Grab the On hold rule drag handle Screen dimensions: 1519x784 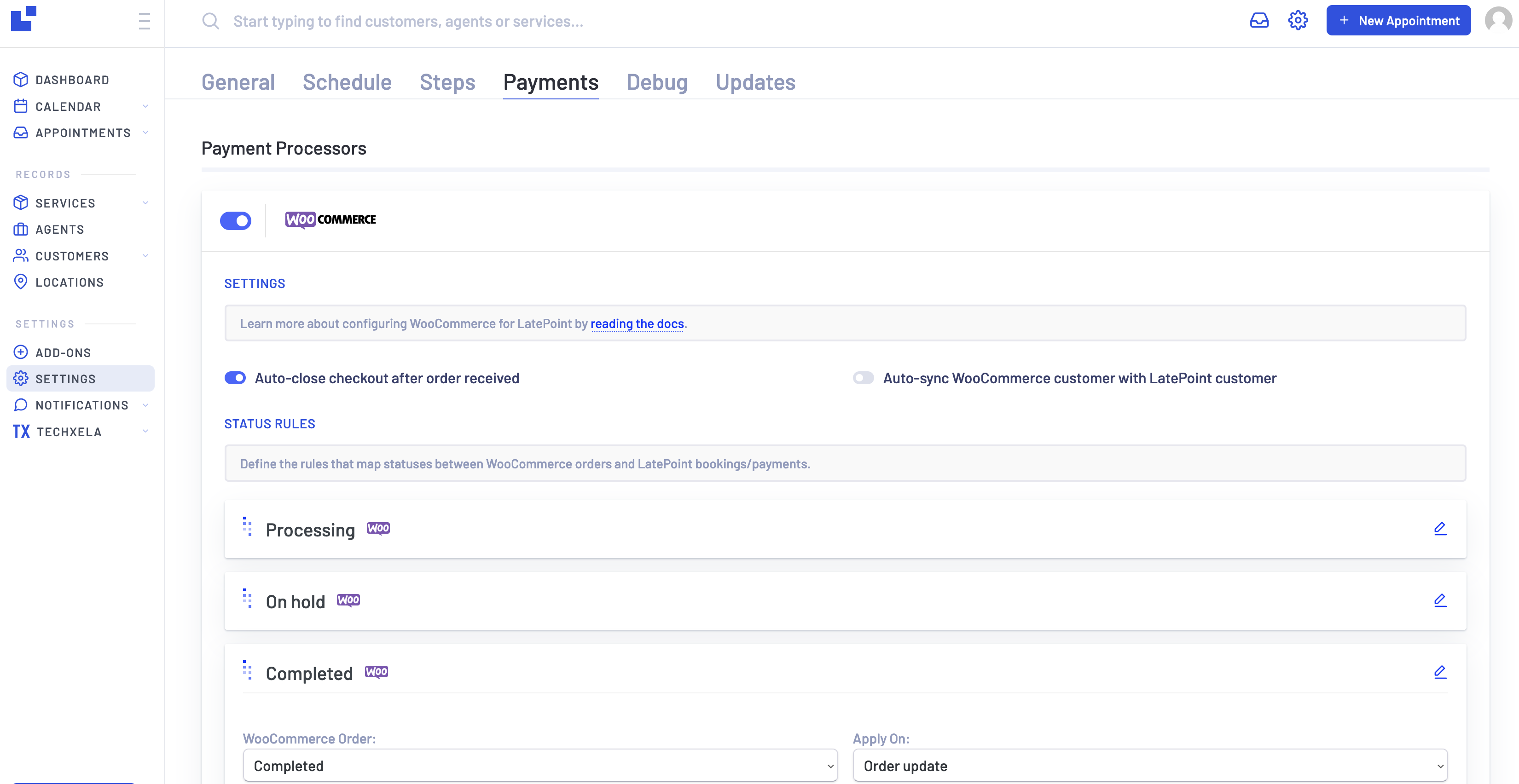coord(247,598)
